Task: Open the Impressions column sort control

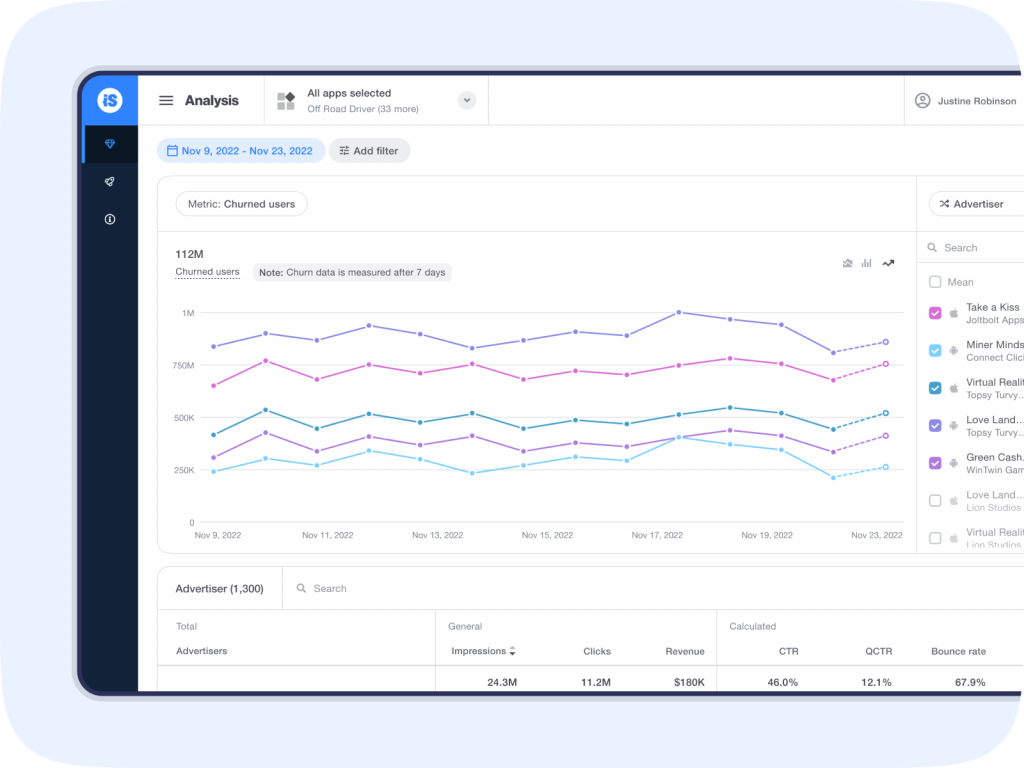Action: [511, 650]
